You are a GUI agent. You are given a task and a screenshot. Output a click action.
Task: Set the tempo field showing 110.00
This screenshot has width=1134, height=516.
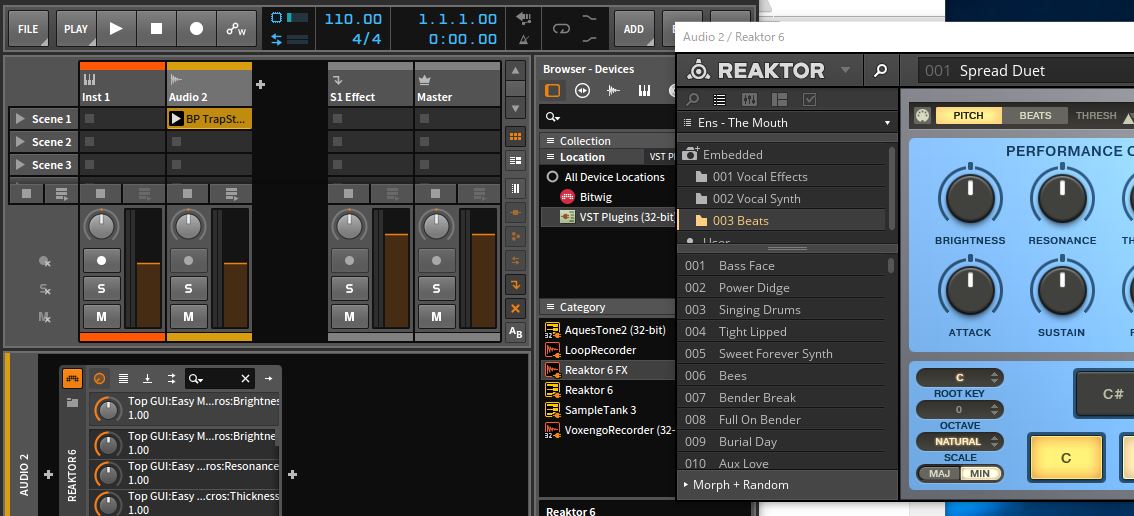(x=353, y=19)
